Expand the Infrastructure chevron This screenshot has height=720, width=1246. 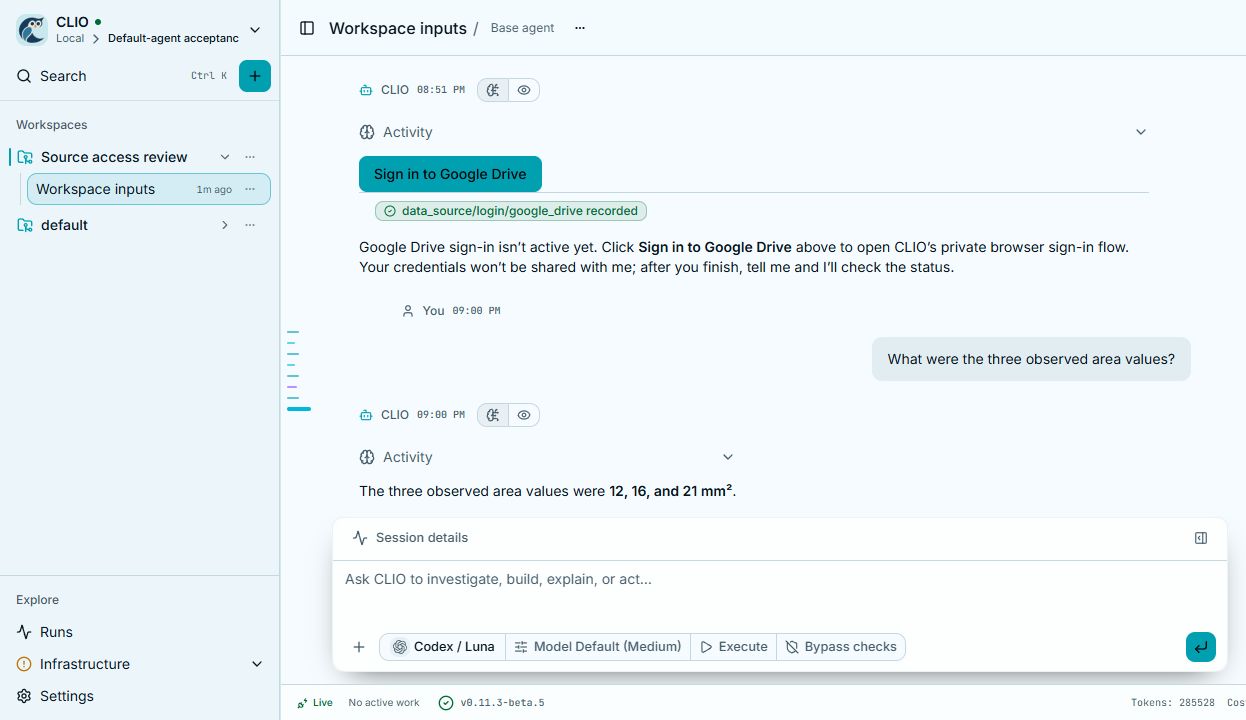coord(257,664)
